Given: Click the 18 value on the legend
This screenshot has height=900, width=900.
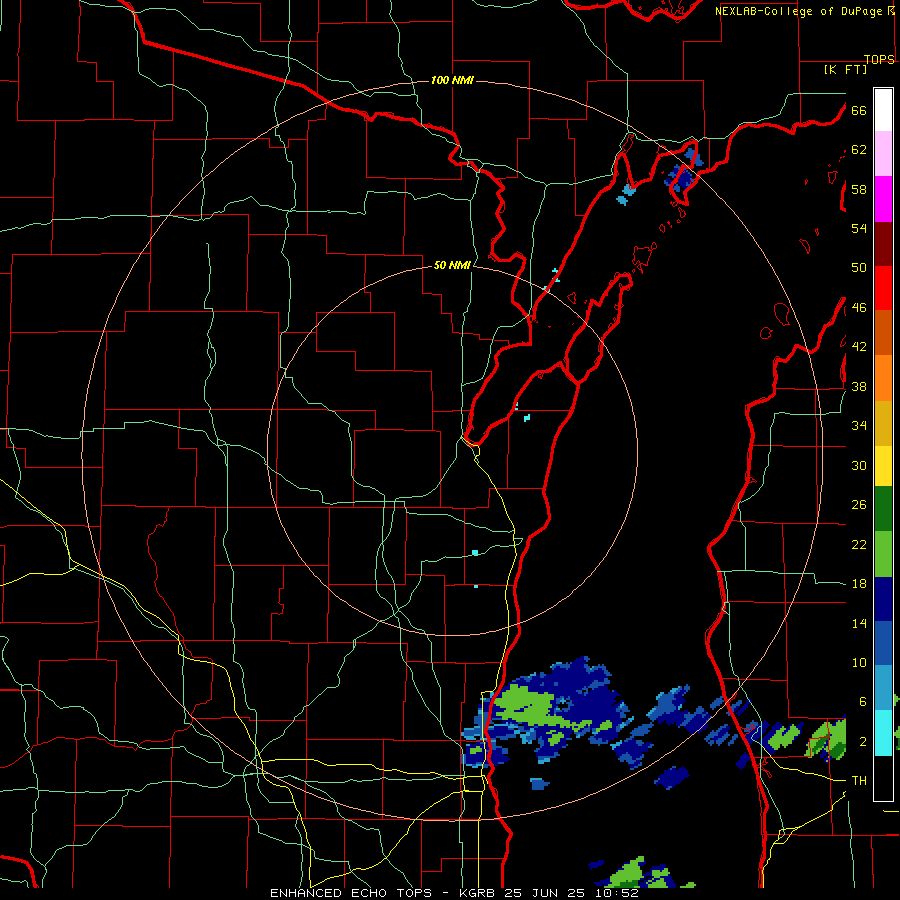Looking at the screenshot, I should [x=859, y=584].
